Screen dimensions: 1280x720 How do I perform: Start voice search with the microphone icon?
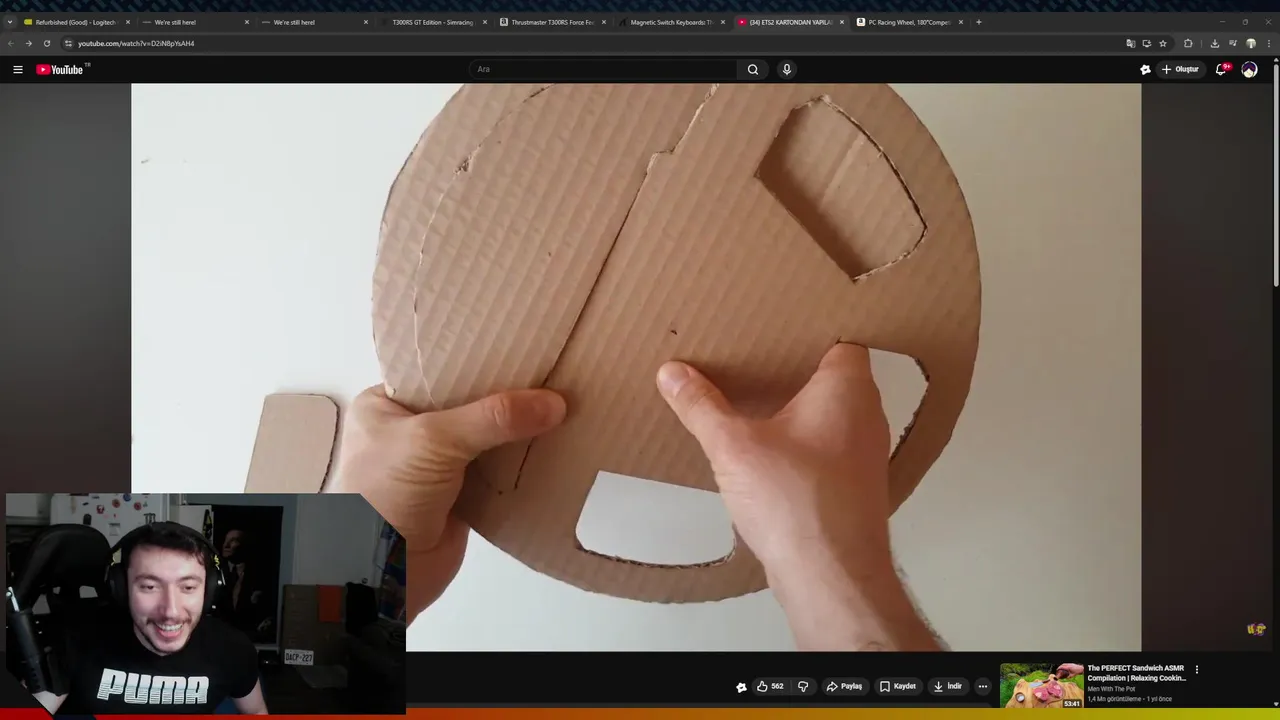point(787,69)
